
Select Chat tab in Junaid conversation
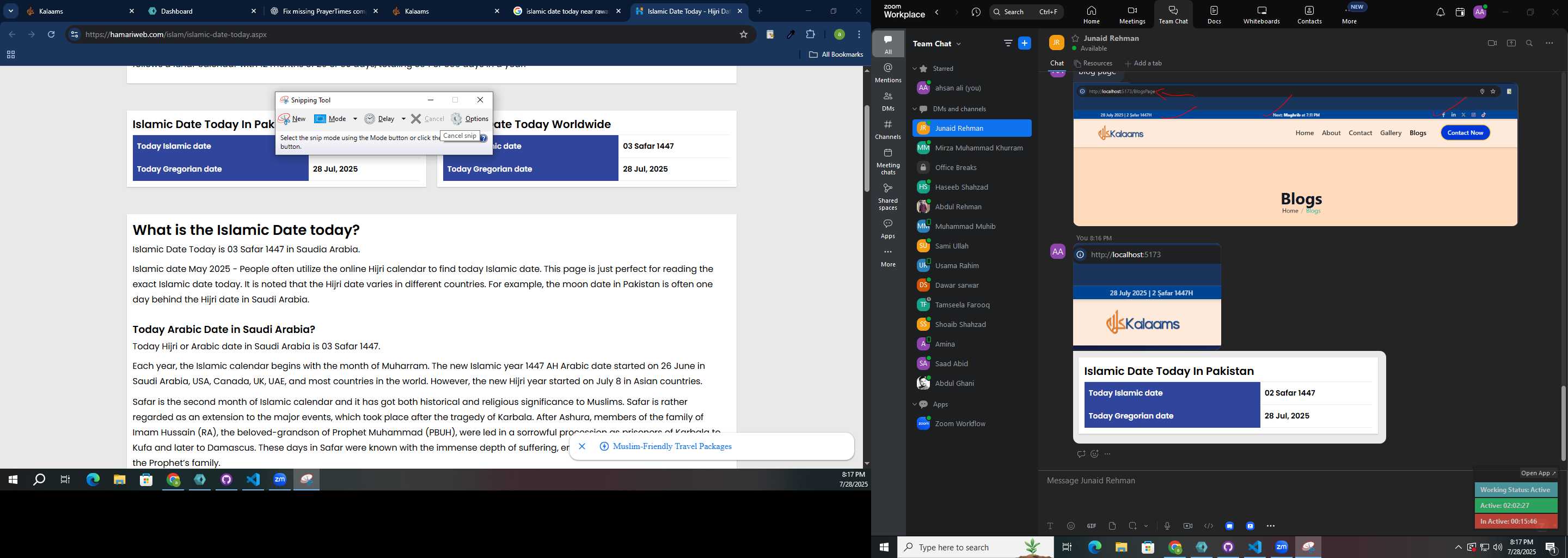(1057, 63)
